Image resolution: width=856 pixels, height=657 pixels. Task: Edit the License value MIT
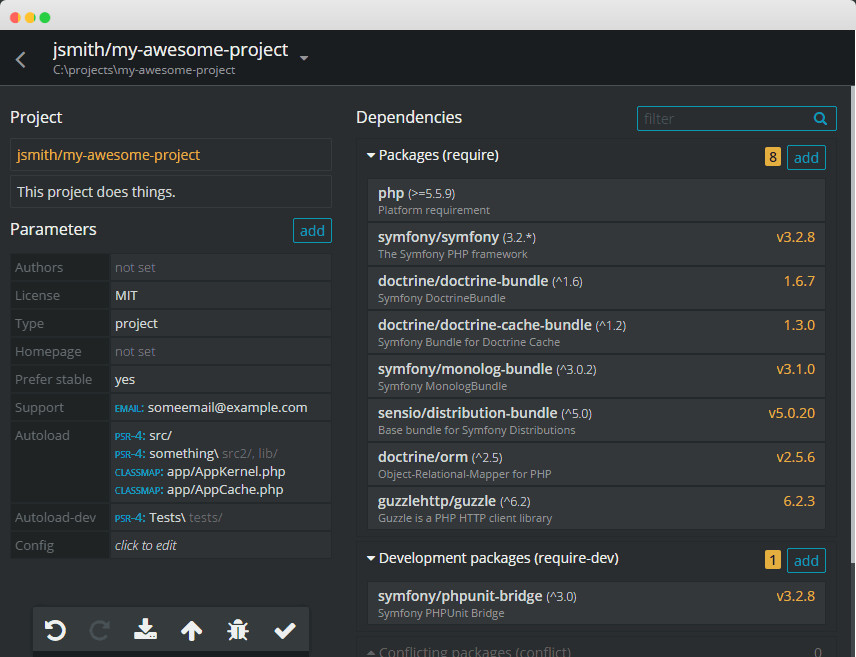click(x=221, y=295)
